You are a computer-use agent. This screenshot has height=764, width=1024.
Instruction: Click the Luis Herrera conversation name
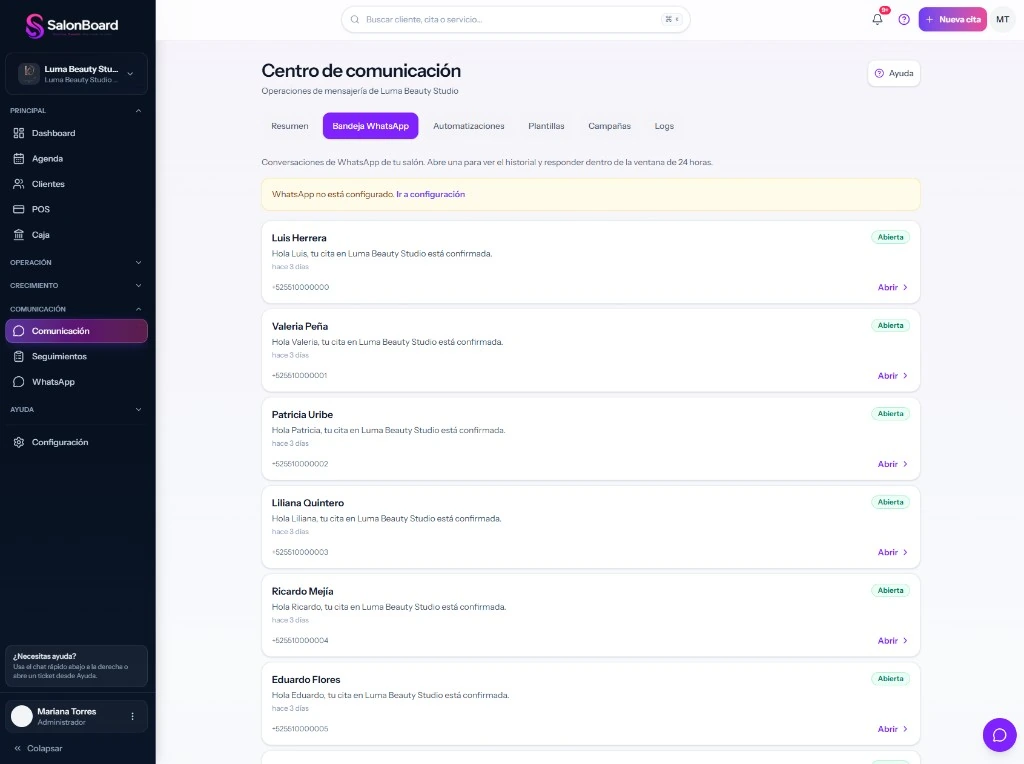pyautogui.click(x=299, y=238)
